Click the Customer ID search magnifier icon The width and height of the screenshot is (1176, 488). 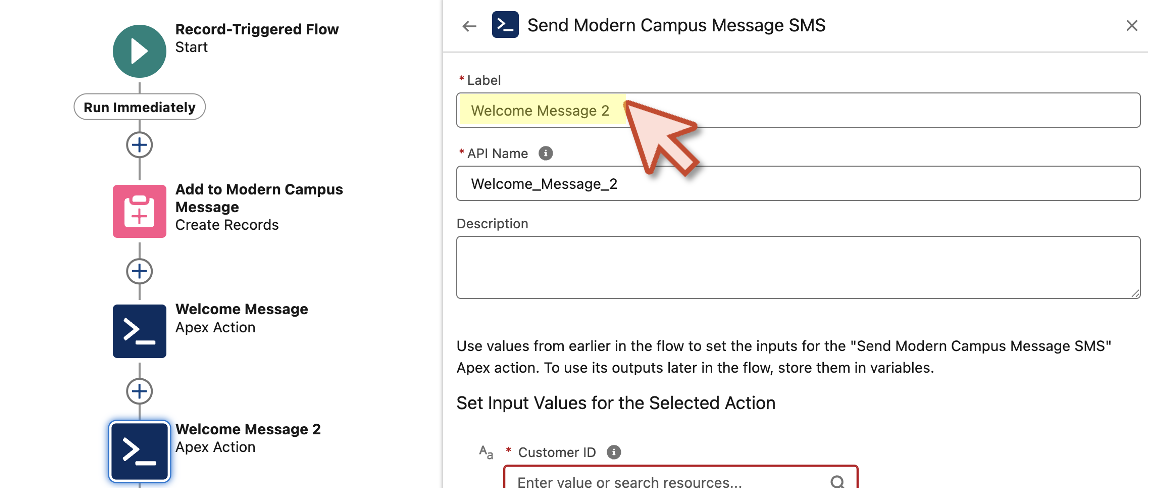click(838, 482)
